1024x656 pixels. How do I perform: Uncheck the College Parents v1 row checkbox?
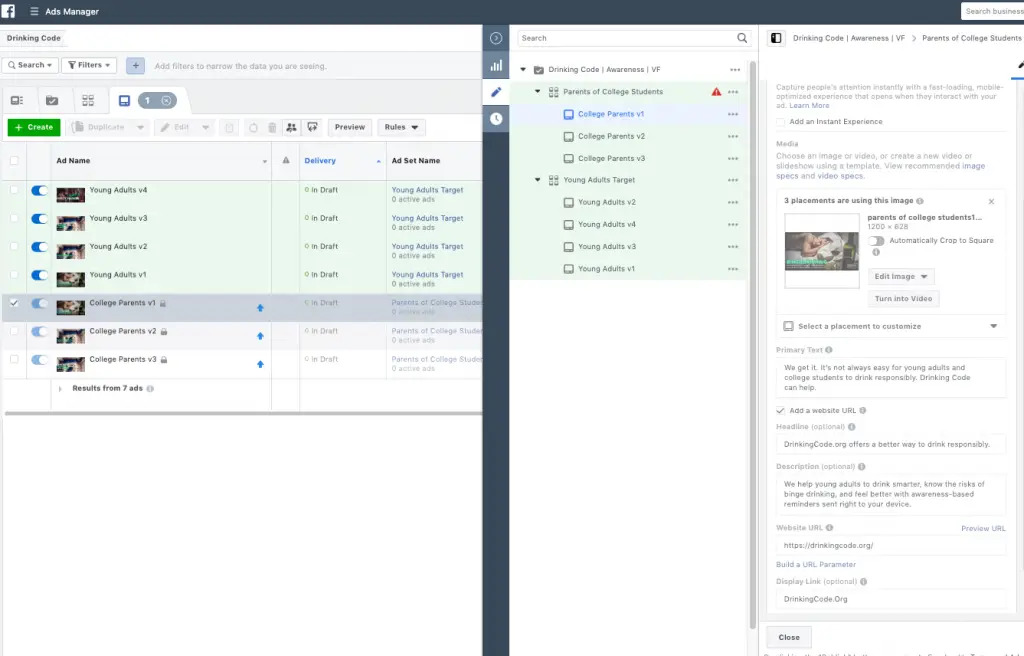(x=14, y=303)
